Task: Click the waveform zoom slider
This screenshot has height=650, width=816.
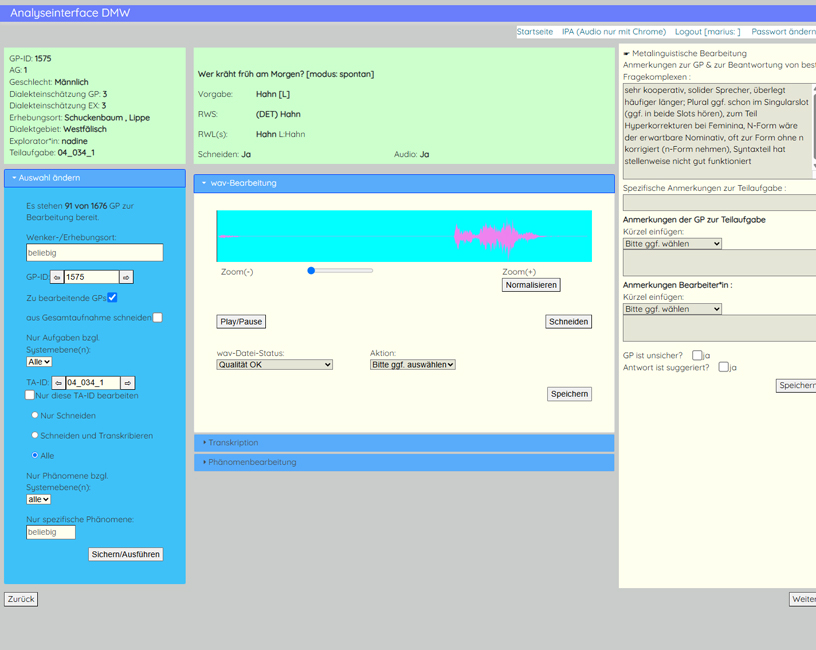Action: 341,271
